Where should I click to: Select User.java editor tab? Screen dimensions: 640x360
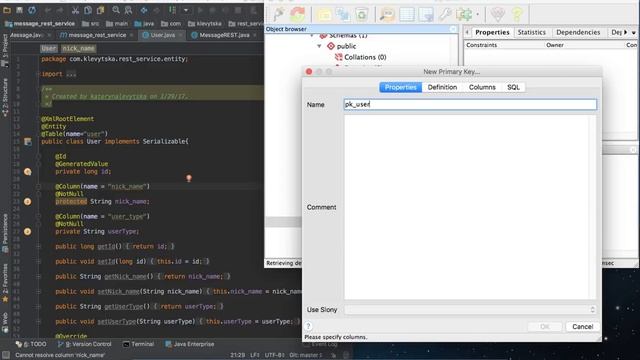[x=161, y=35]
